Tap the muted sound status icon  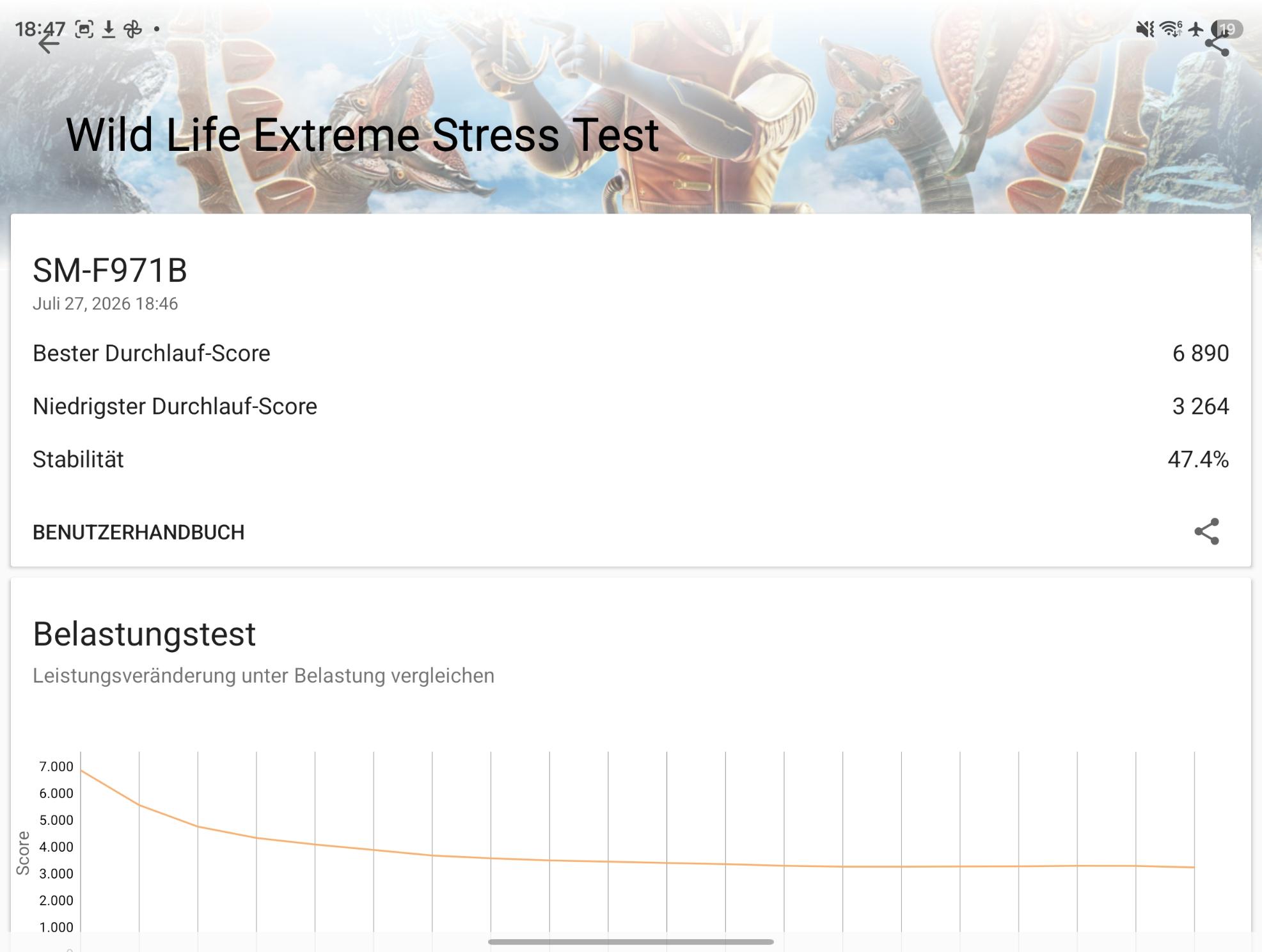click(1145, 29)
